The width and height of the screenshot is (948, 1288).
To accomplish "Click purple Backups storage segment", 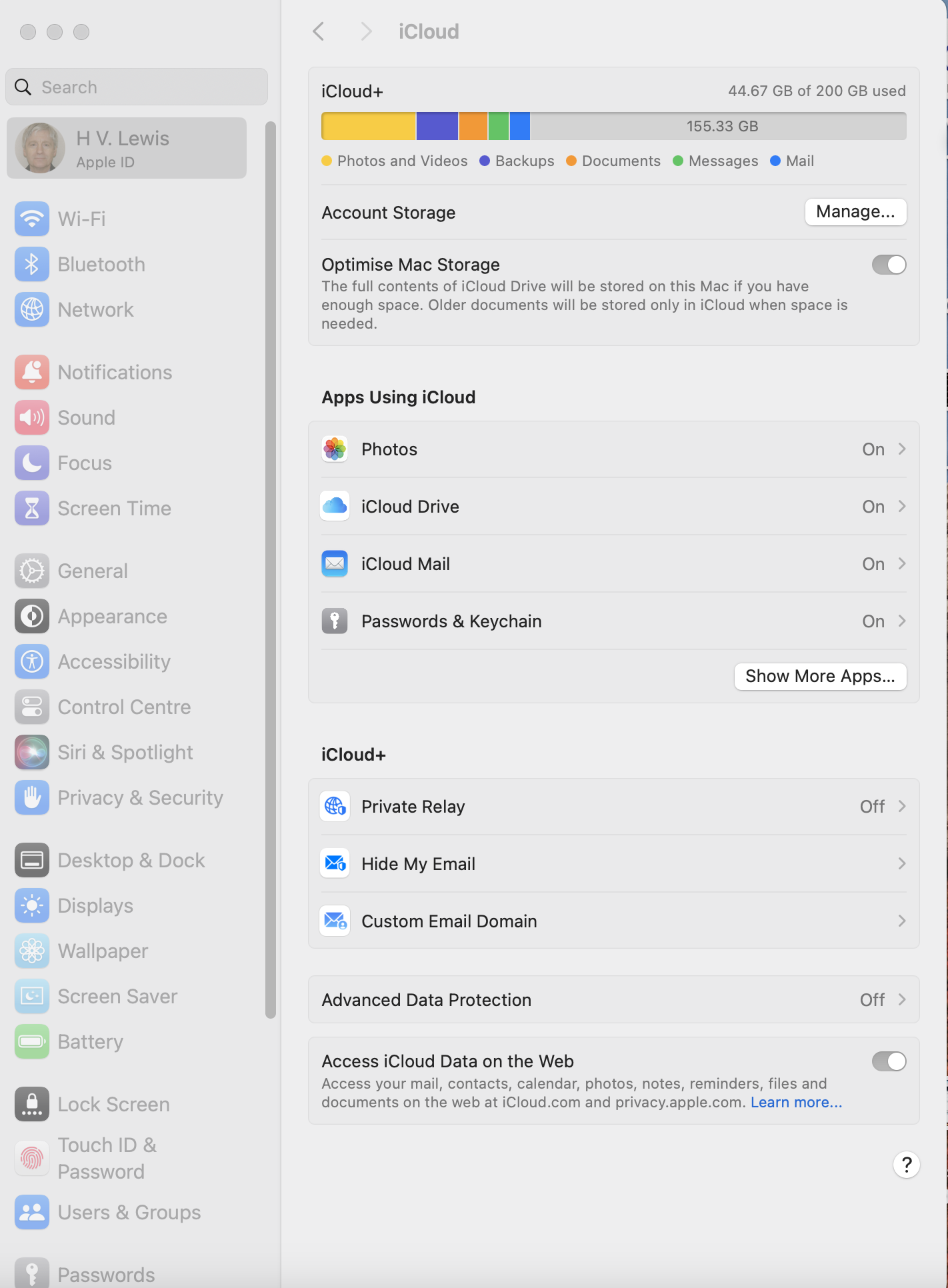I will click(x=437, y=126).
